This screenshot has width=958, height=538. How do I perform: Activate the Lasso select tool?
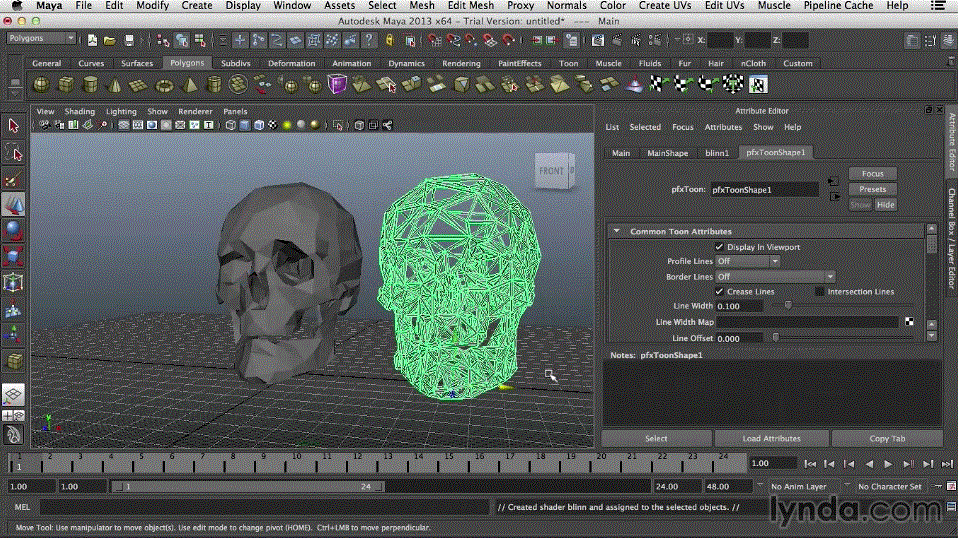pos(13,153)
